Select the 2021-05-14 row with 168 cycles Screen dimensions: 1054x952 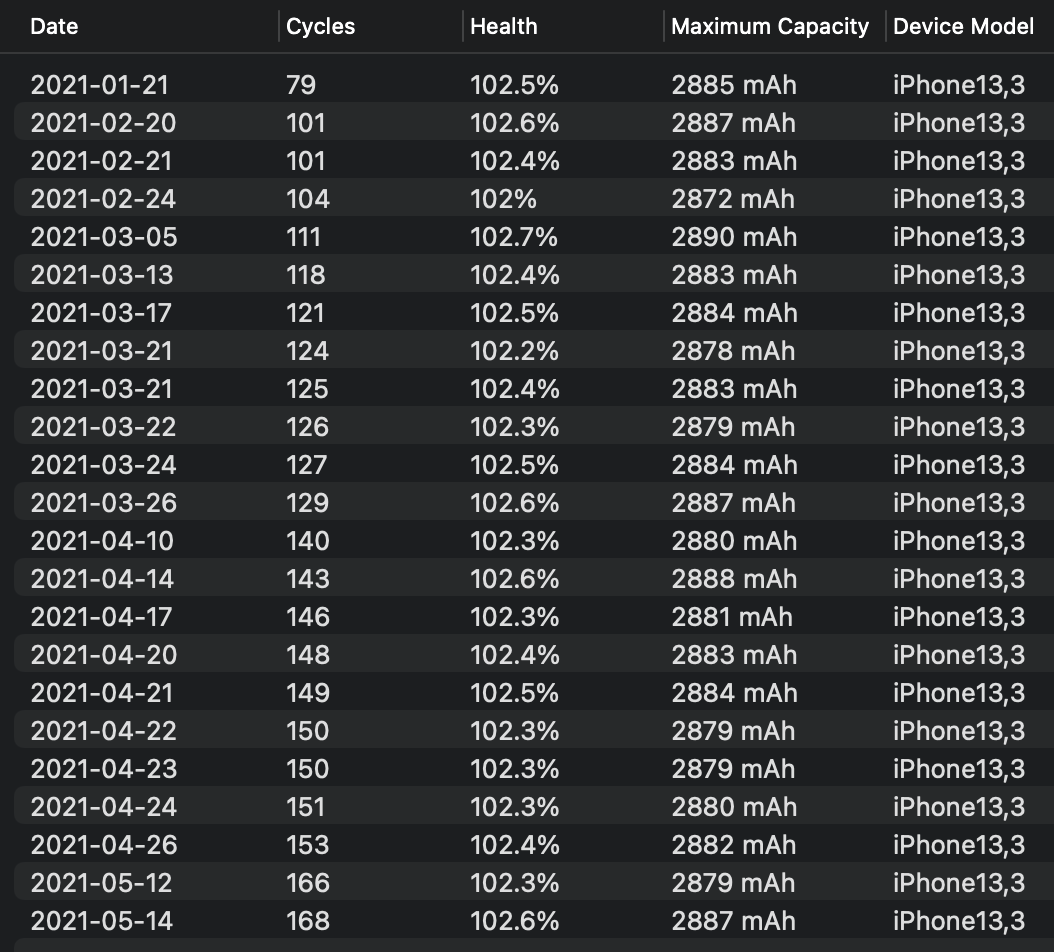(534, 920)
